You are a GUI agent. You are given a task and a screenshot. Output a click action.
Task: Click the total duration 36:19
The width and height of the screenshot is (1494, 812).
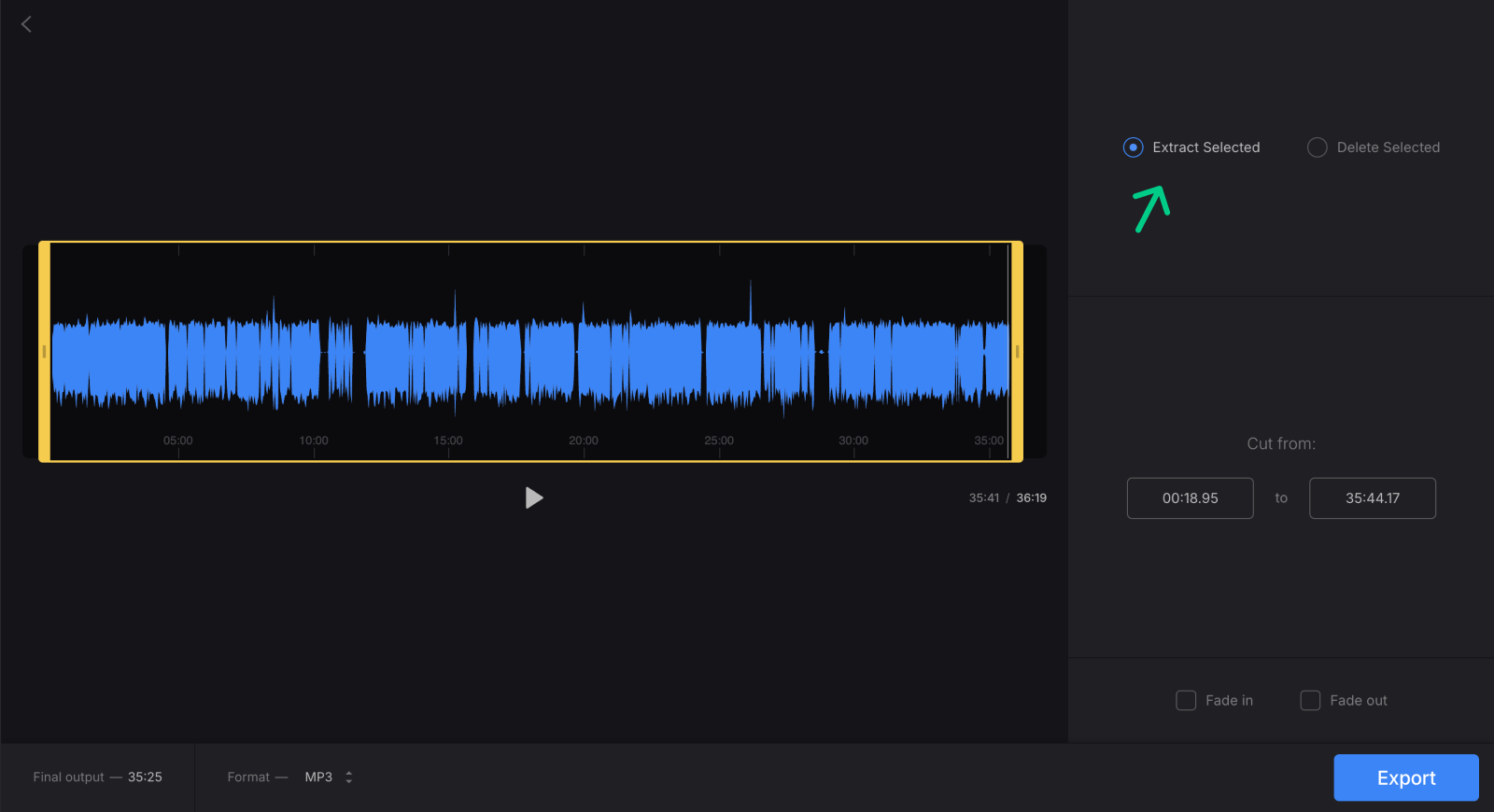(x=1032, y=498)
